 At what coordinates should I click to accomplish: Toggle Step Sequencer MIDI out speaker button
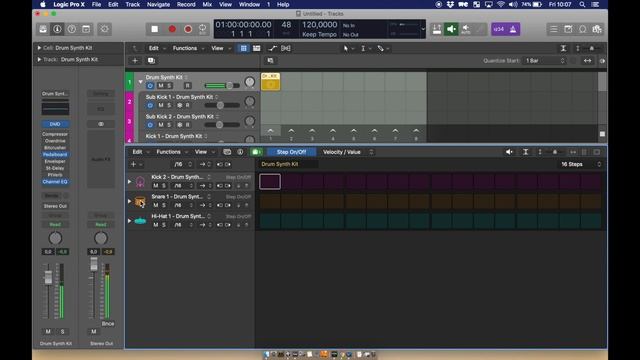[x=509, y=152]
